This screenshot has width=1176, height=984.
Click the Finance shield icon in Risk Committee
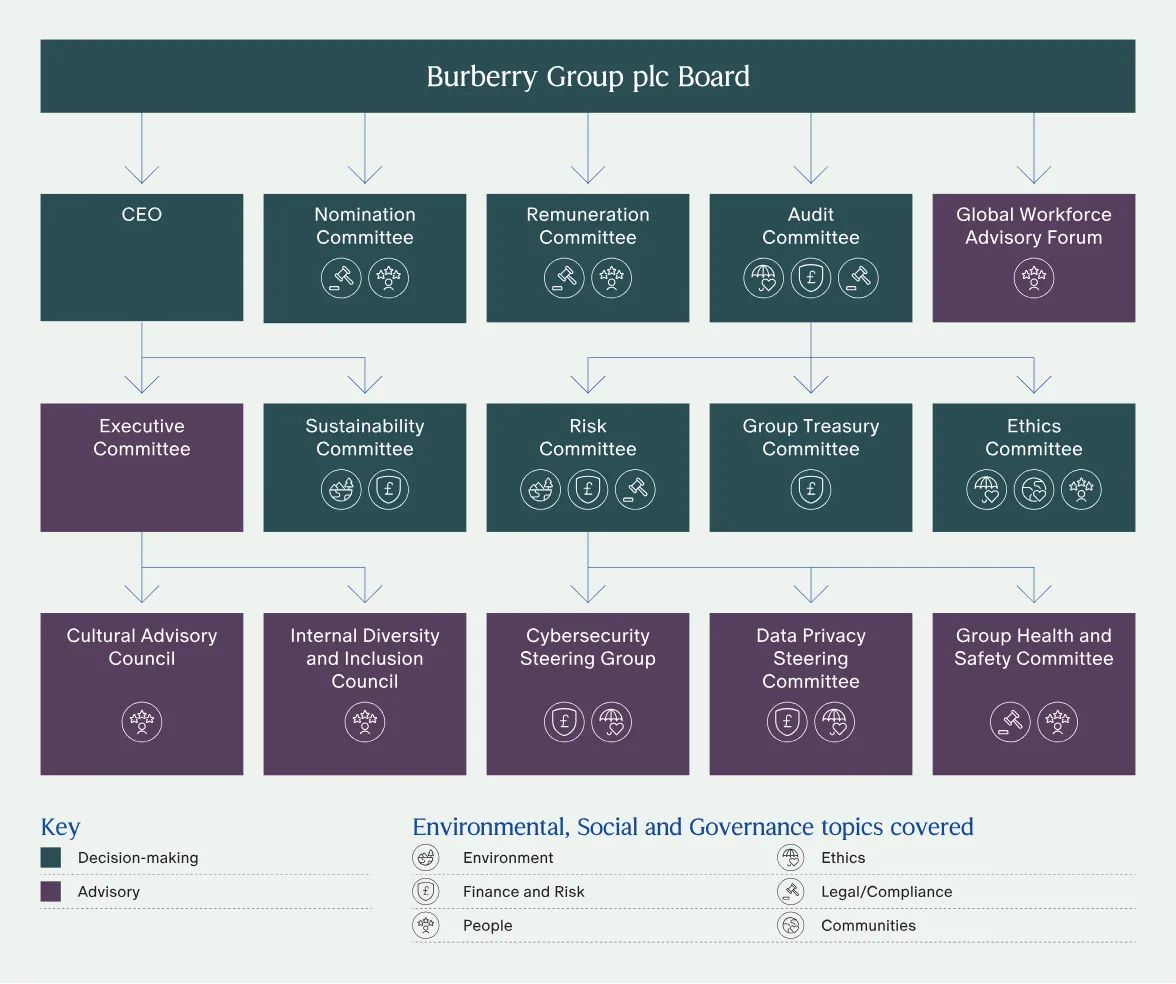pos(587,489)
